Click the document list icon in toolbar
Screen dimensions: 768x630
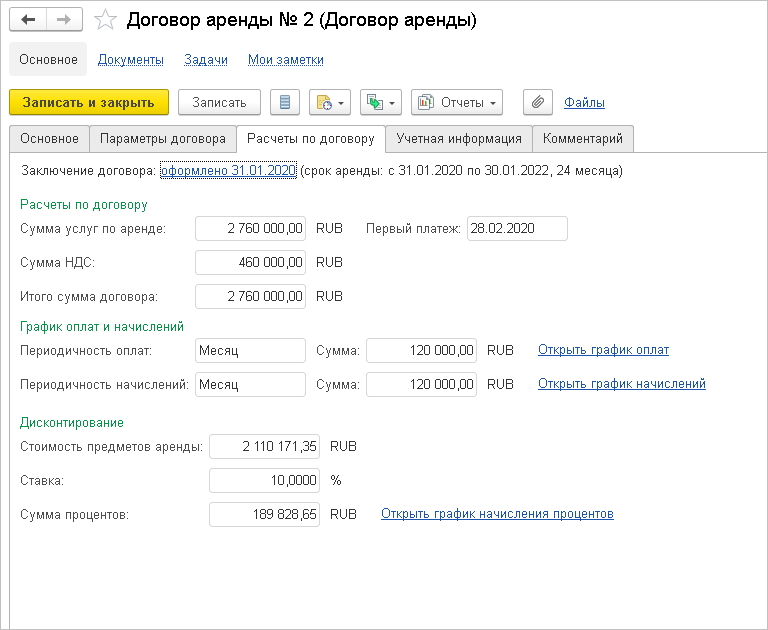pos(286,102)
